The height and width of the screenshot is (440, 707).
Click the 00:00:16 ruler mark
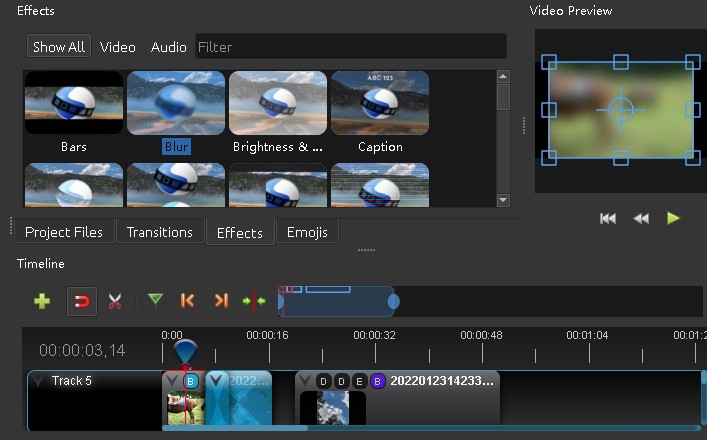[267, 335]
